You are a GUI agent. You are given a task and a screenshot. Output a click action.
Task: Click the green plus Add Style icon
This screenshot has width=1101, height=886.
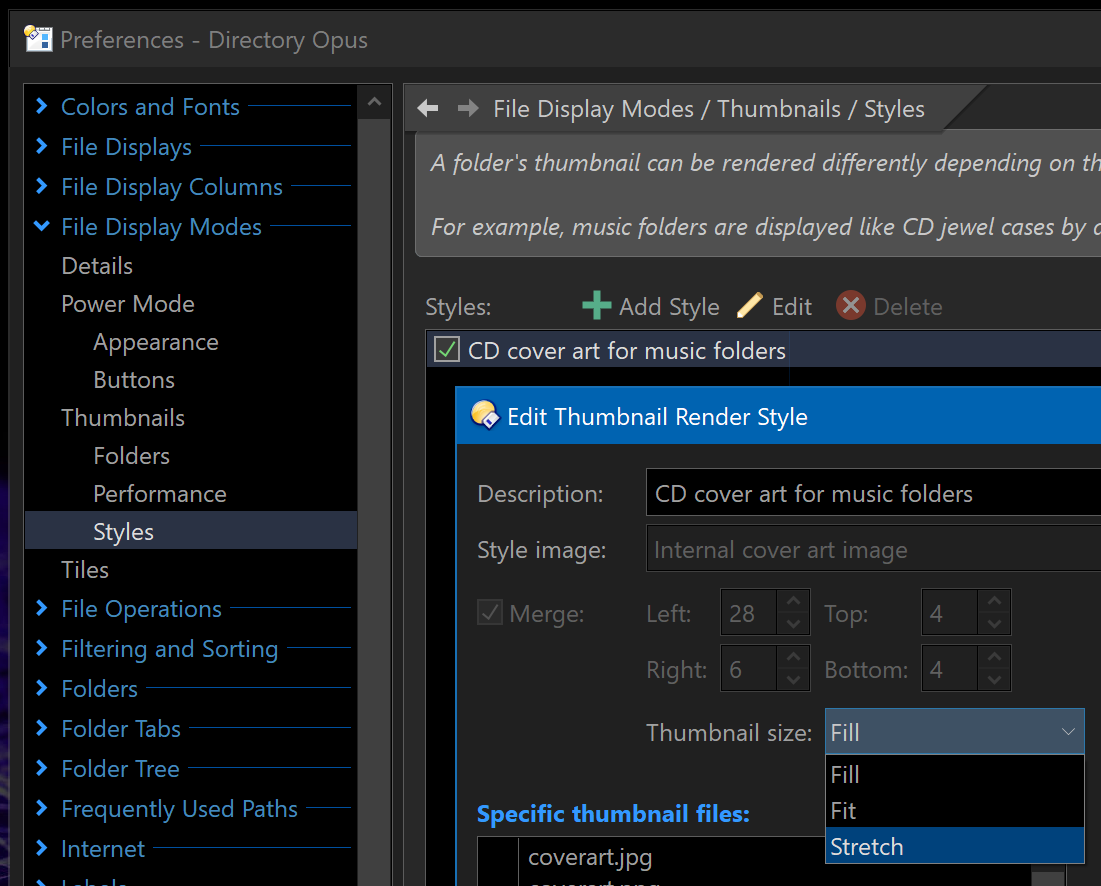coord(596,305)
